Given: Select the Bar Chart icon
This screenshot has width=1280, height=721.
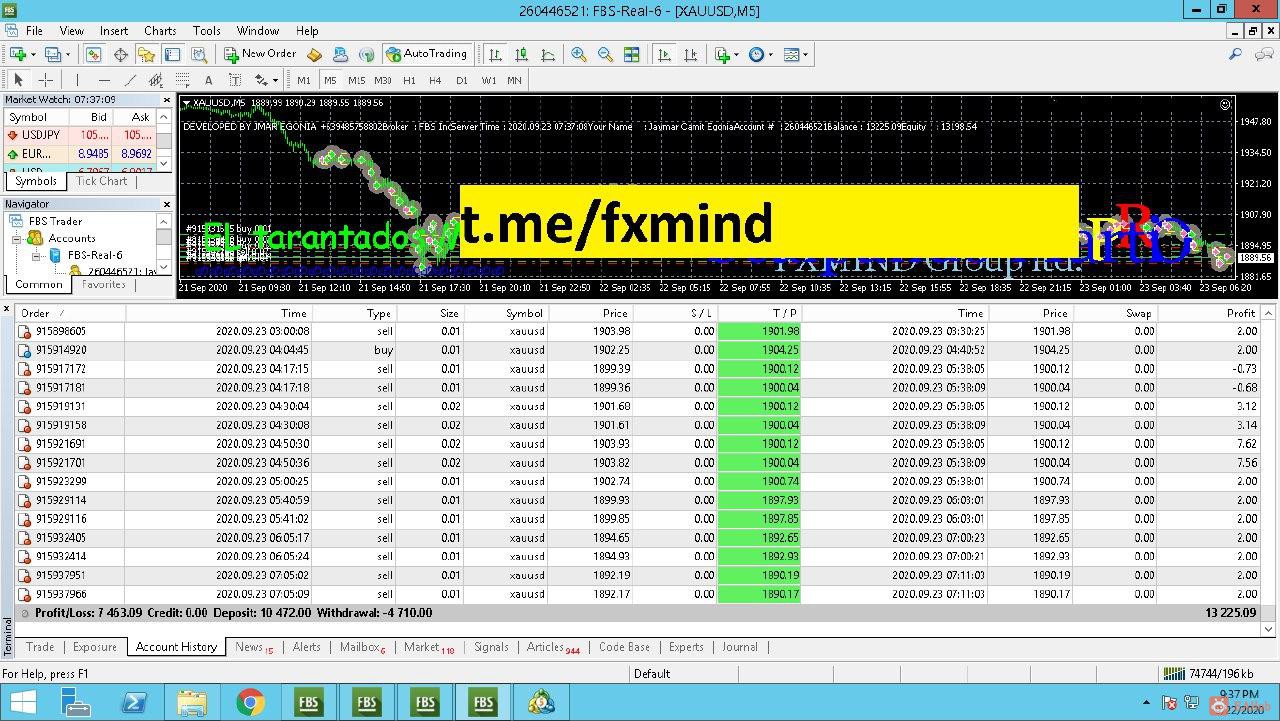Looking at the screenshot, I should pyautogui.click(x=495, y=54).
